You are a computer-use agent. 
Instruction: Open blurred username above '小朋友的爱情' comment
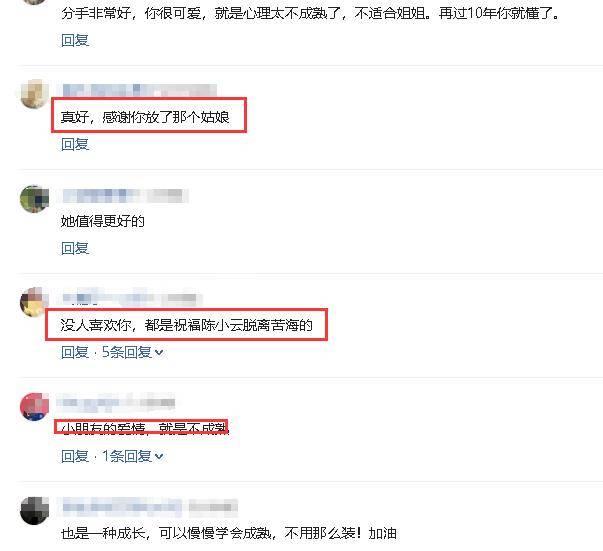tap(116, 403)
